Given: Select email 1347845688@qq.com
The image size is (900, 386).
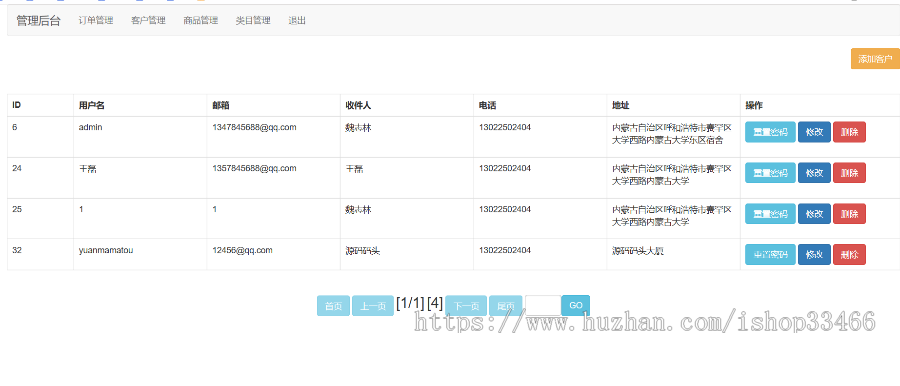Looking at the screenshot, I should click(x=254, y=127).
